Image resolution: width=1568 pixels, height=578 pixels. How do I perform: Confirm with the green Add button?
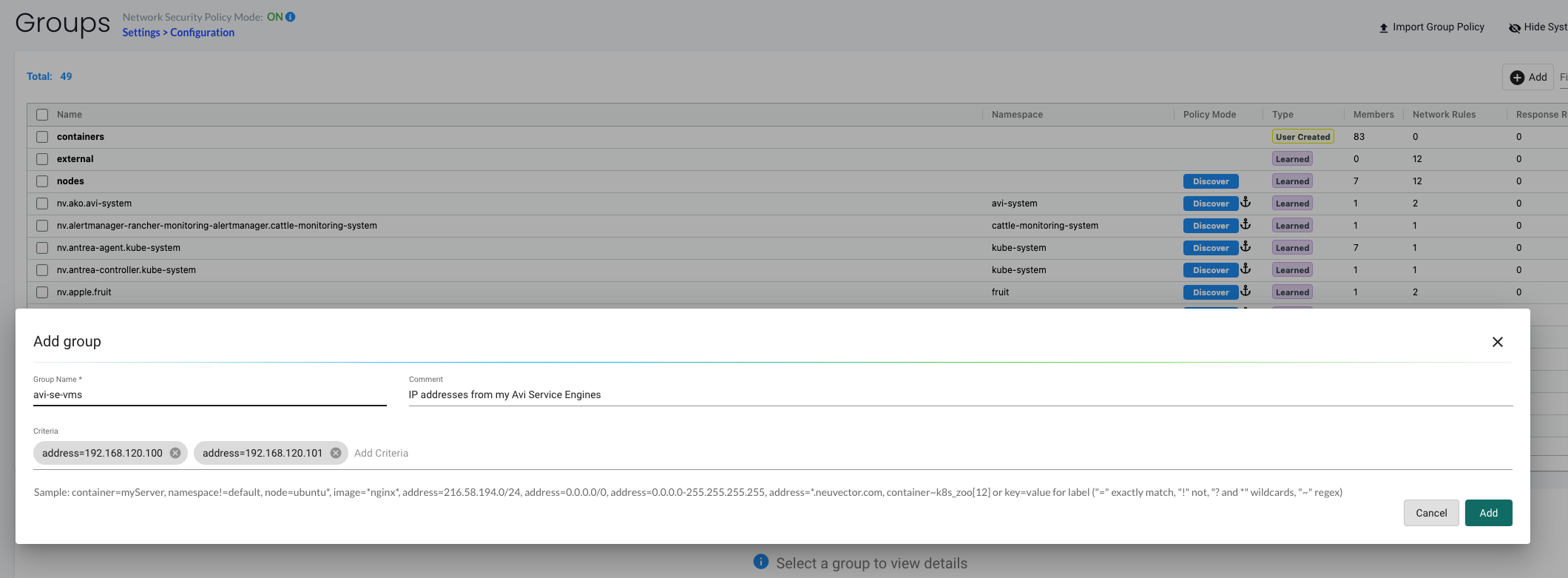(1488, 513)
